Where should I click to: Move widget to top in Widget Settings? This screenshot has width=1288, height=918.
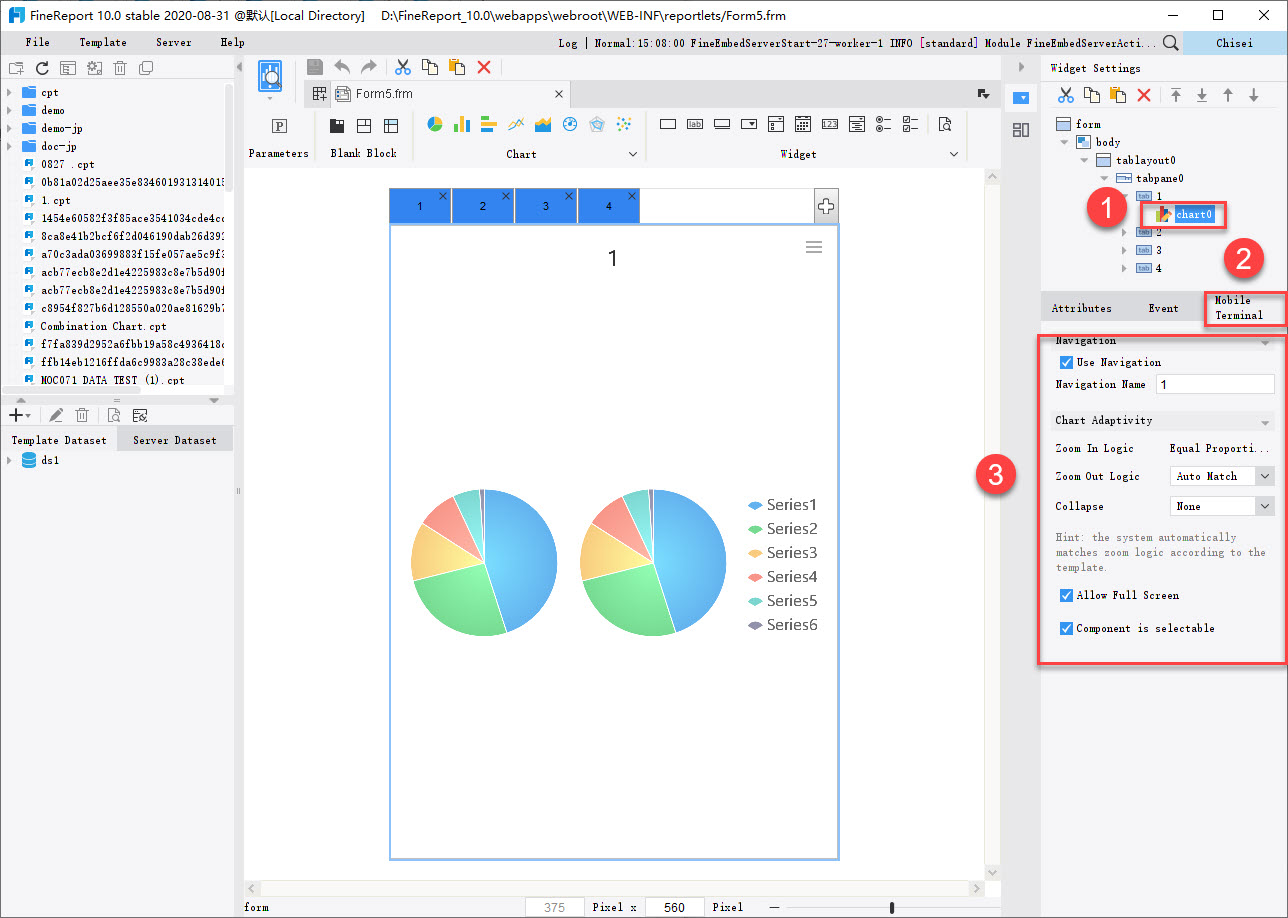[1176, 95]
